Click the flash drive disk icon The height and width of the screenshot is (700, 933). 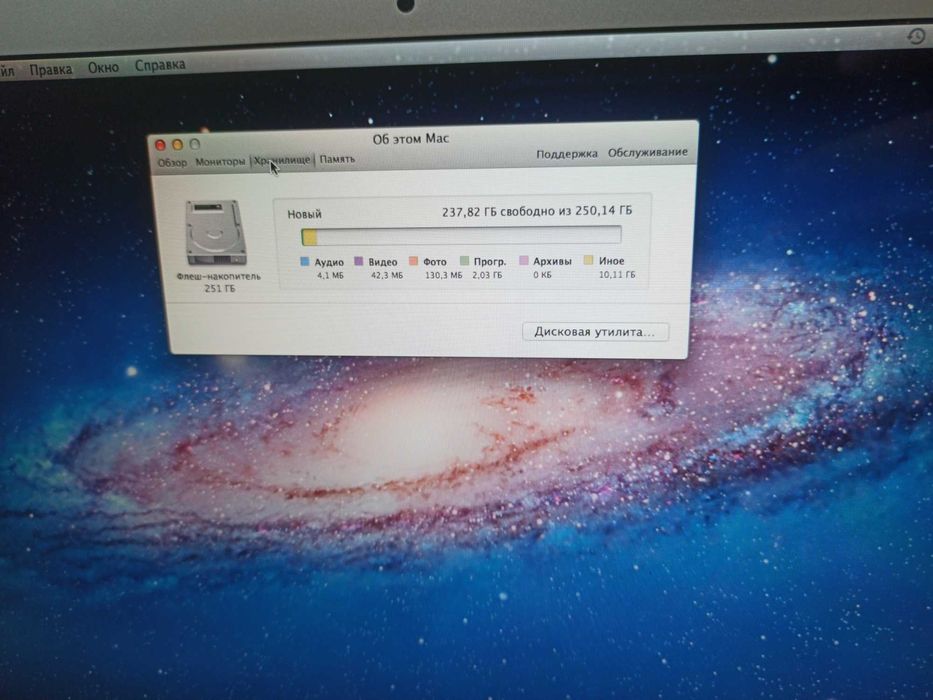216,233
